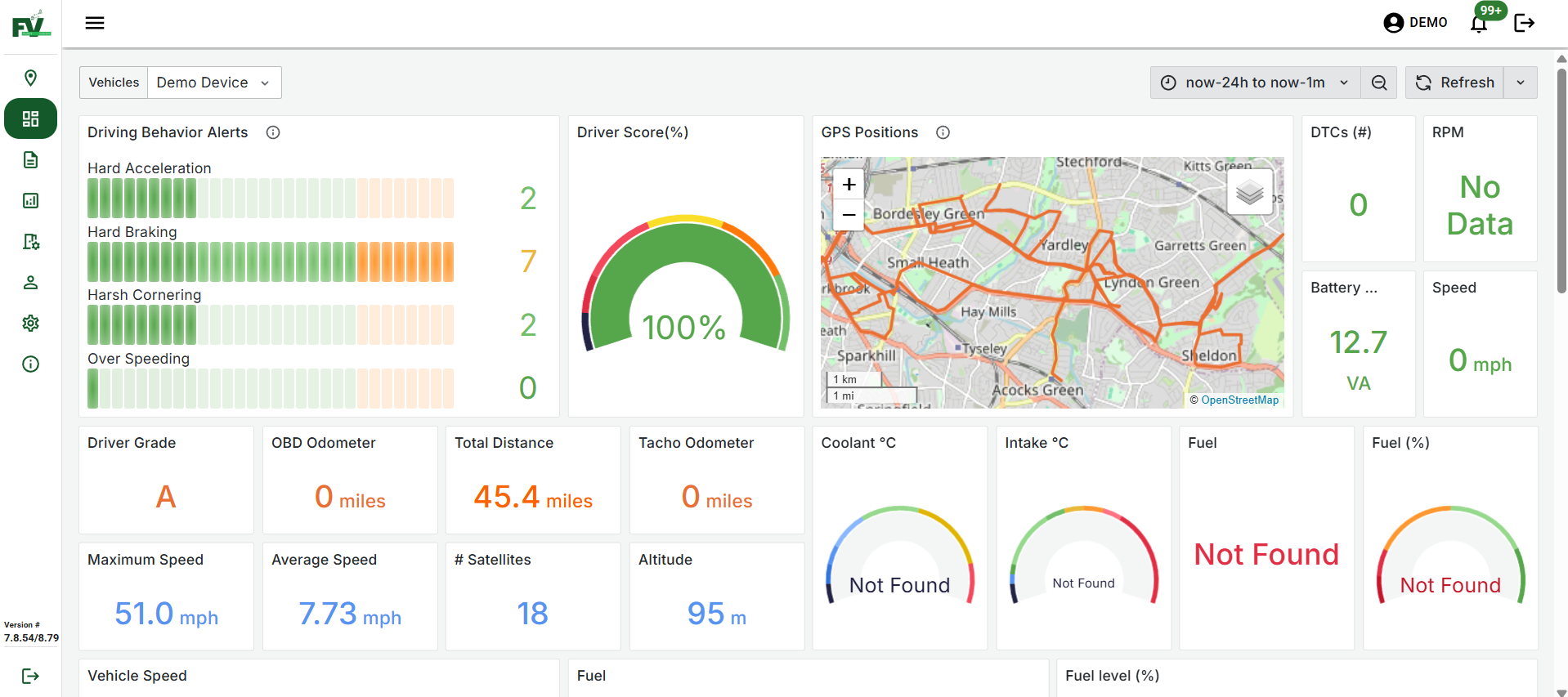Image resolution: width=1568 pixels, height=697 pixels.
Task: Open the dashboard grid sidebar icon
Action: [31, 119]
